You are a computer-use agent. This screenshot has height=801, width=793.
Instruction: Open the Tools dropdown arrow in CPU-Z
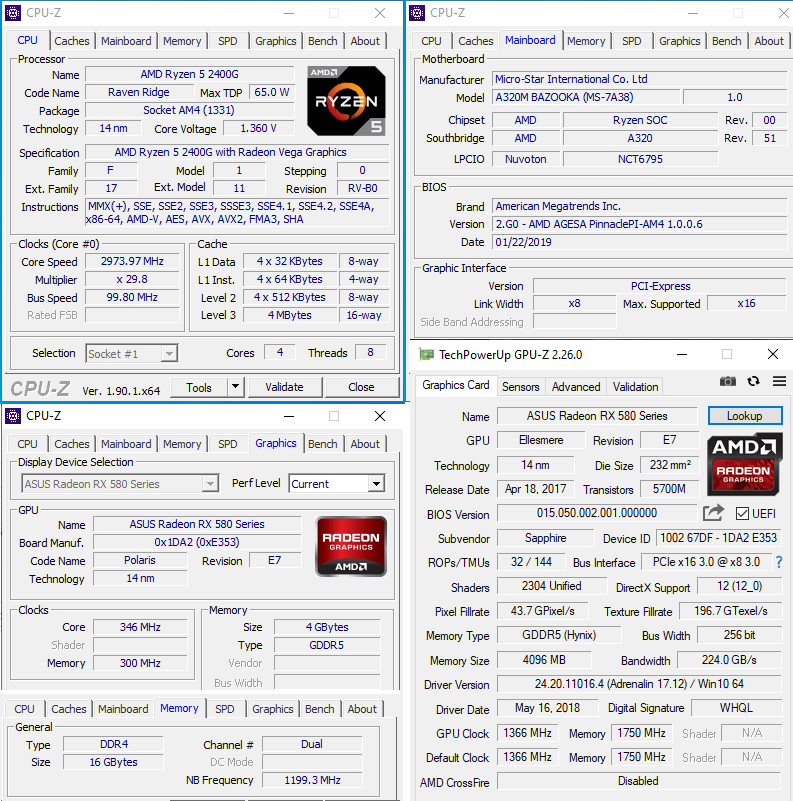pyautogui.click(x=235, y=387)
